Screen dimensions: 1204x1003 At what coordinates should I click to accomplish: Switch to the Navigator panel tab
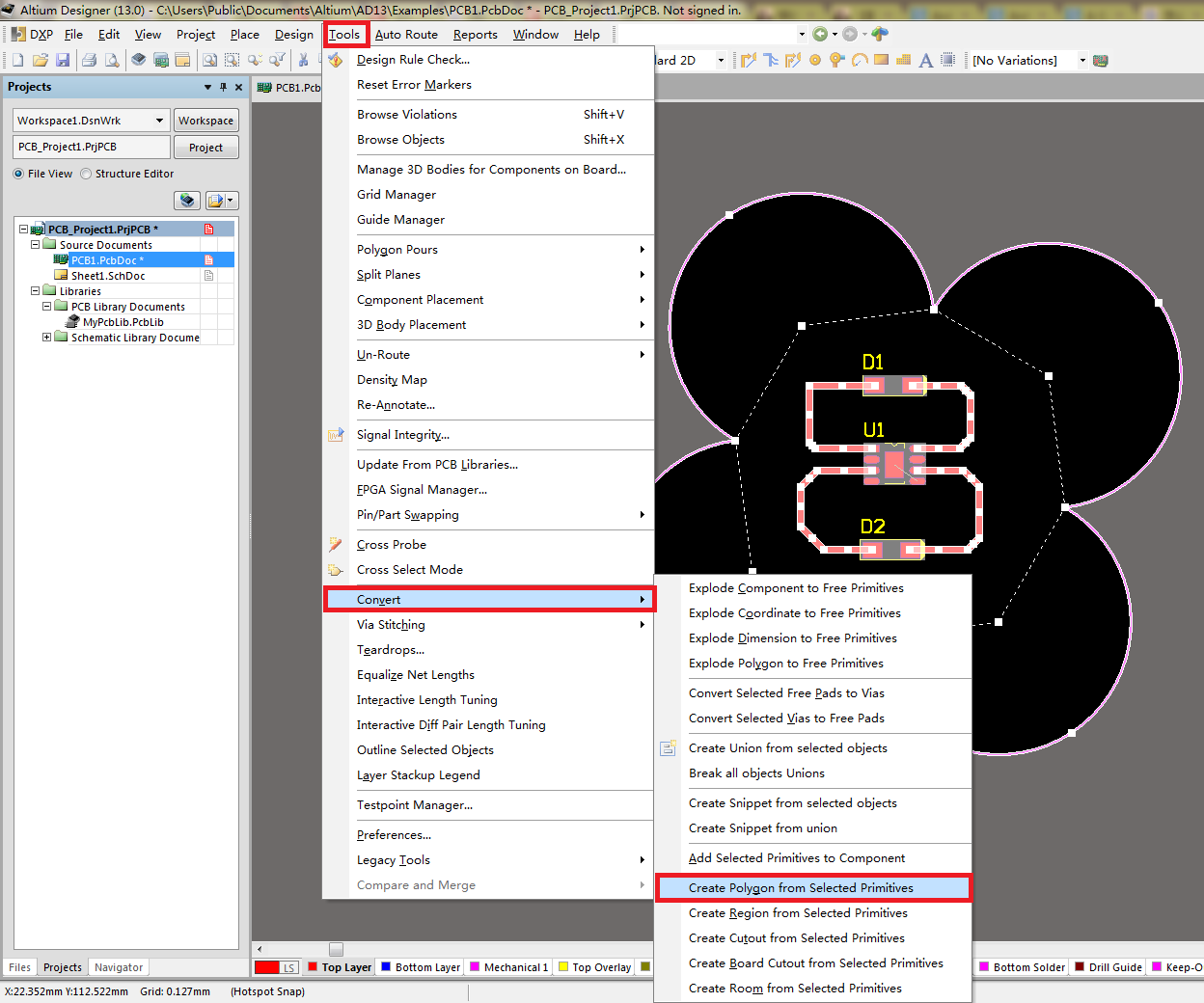(x=119, y=967)
